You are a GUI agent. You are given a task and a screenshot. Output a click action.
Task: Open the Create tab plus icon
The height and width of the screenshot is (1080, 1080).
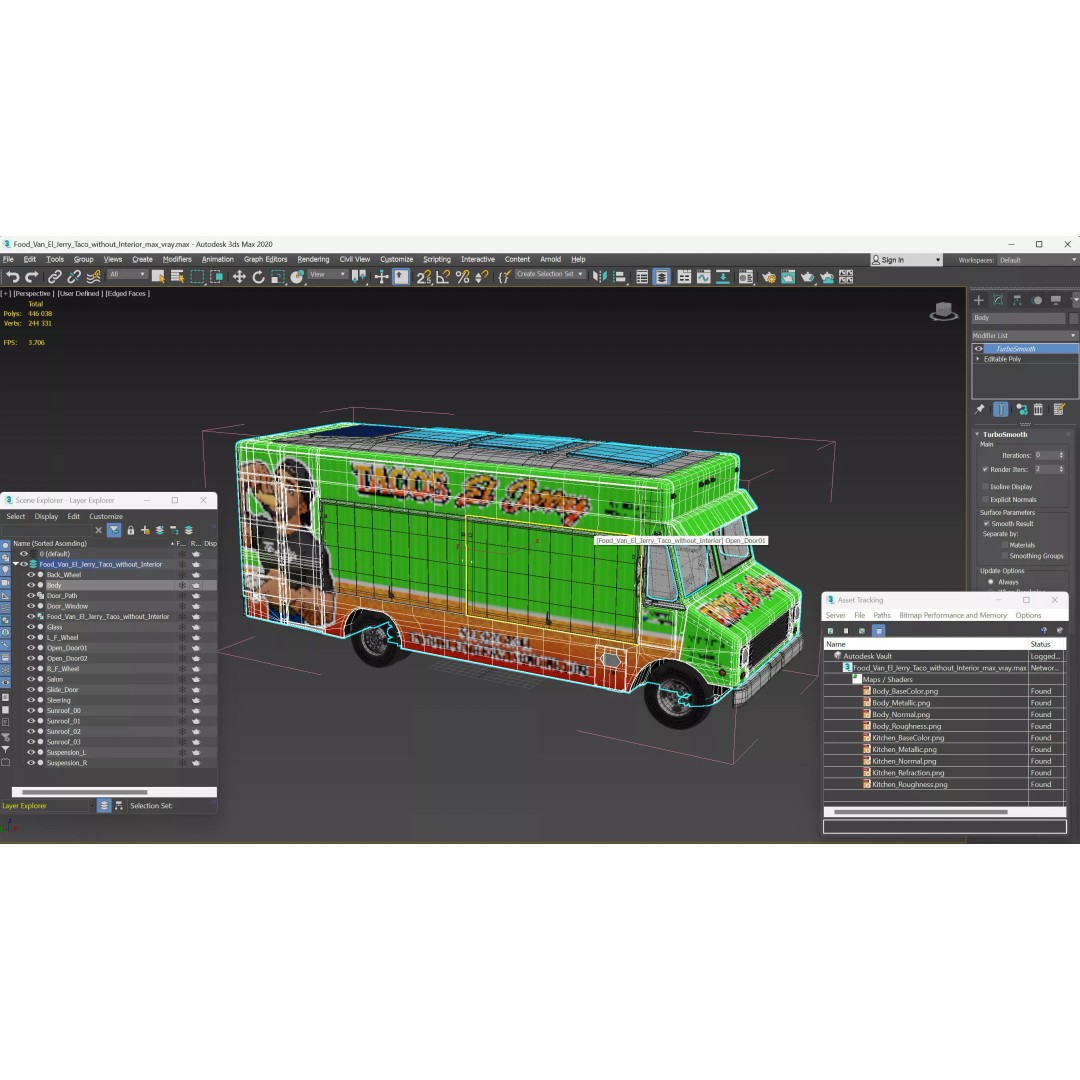tap(978, 300)
